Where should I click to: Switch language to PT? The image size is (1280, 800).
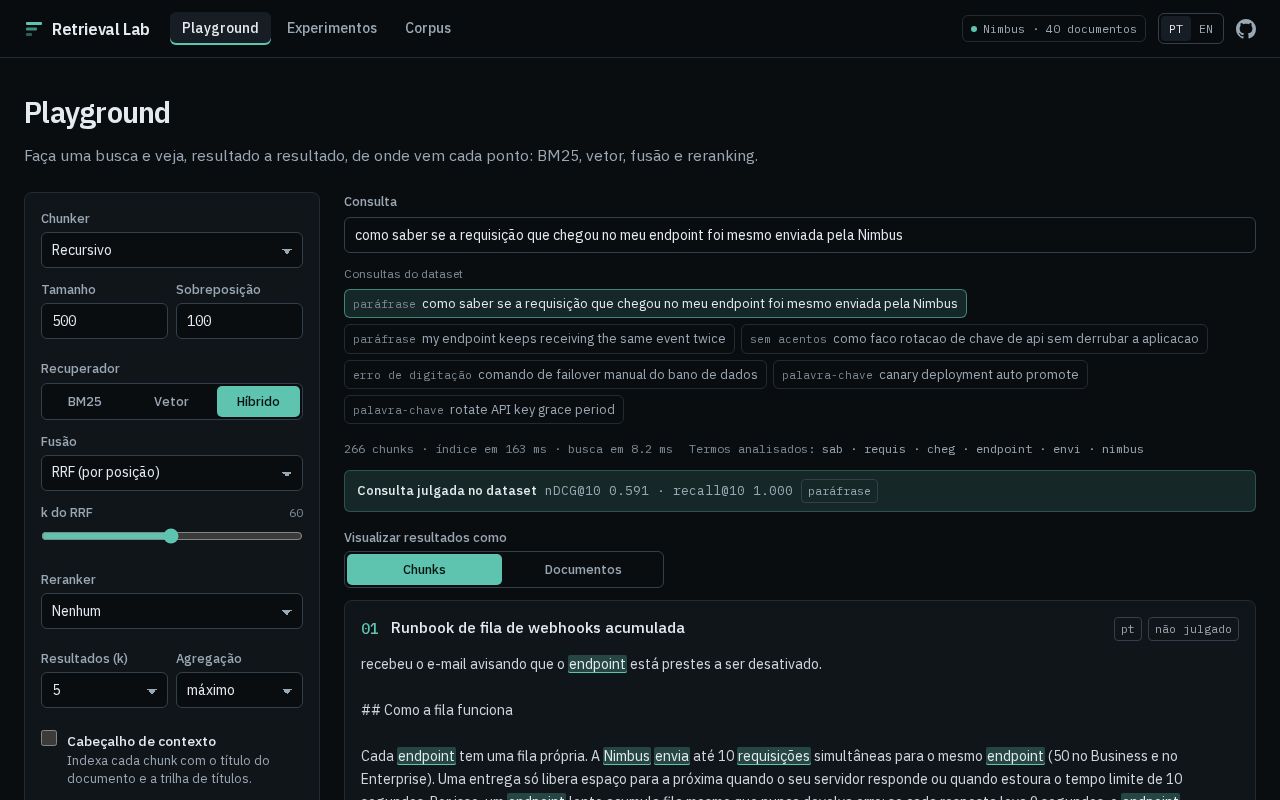click(x=1176, y=29)
